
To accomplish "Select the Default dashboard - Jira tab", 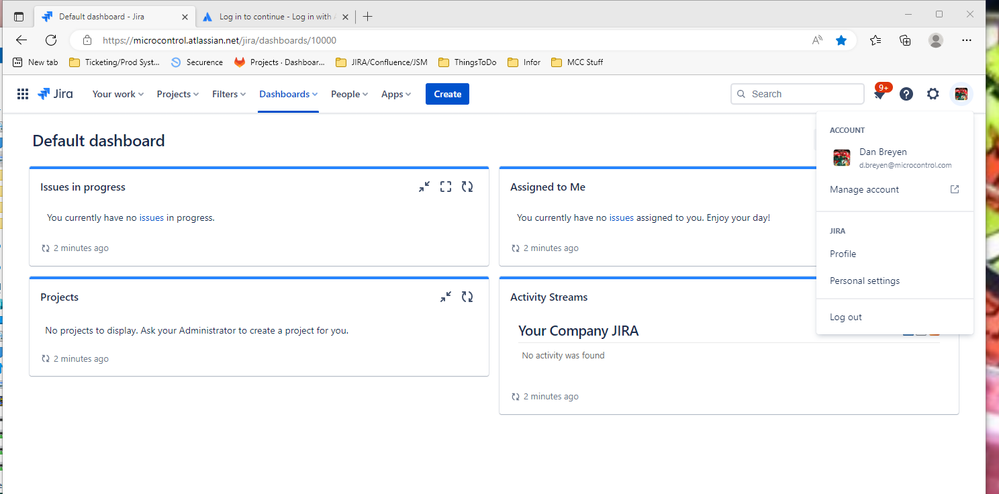I will pos(115,17).
